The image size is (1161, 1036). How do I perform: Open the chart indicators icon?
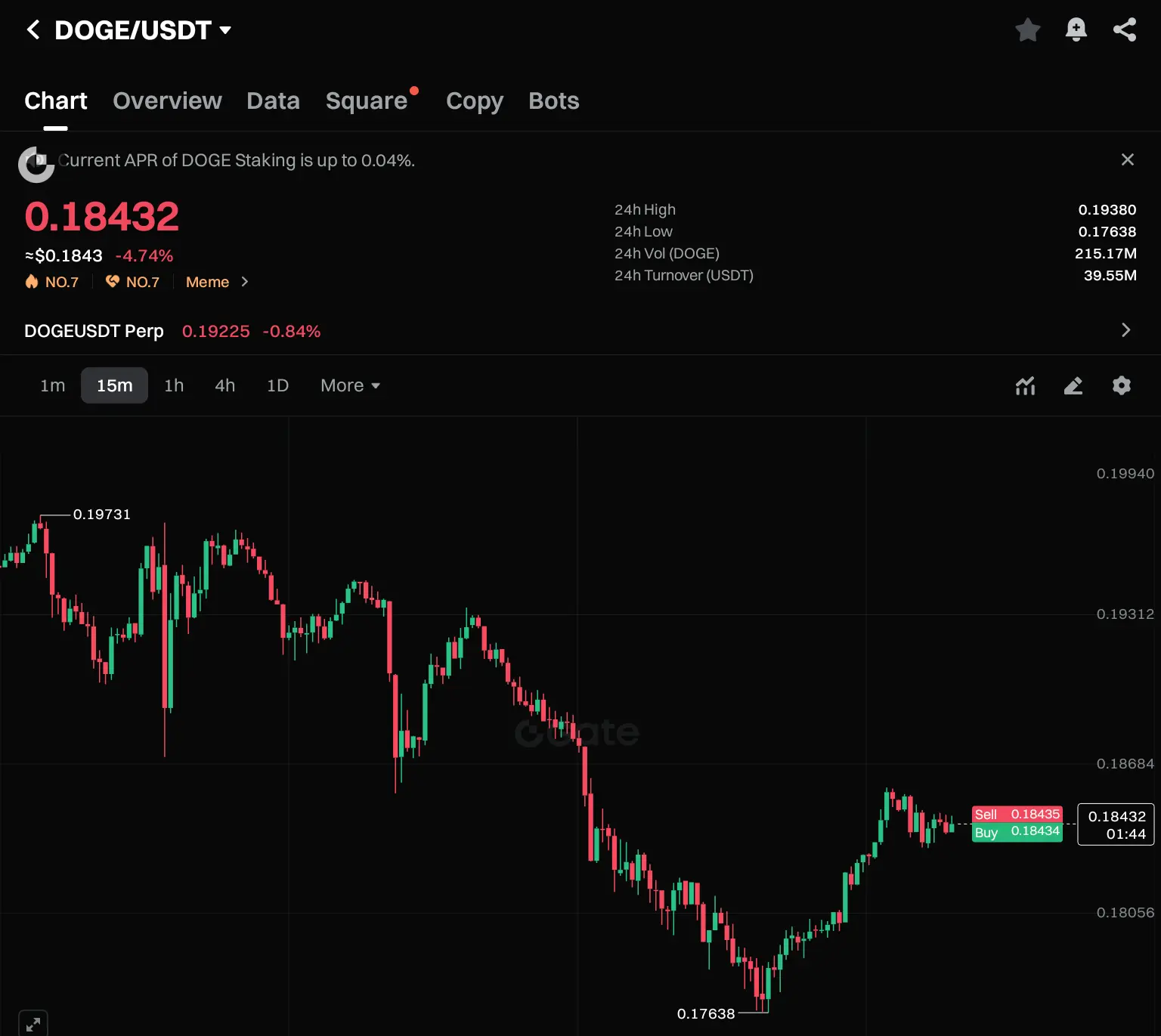tap(1025, 385)
